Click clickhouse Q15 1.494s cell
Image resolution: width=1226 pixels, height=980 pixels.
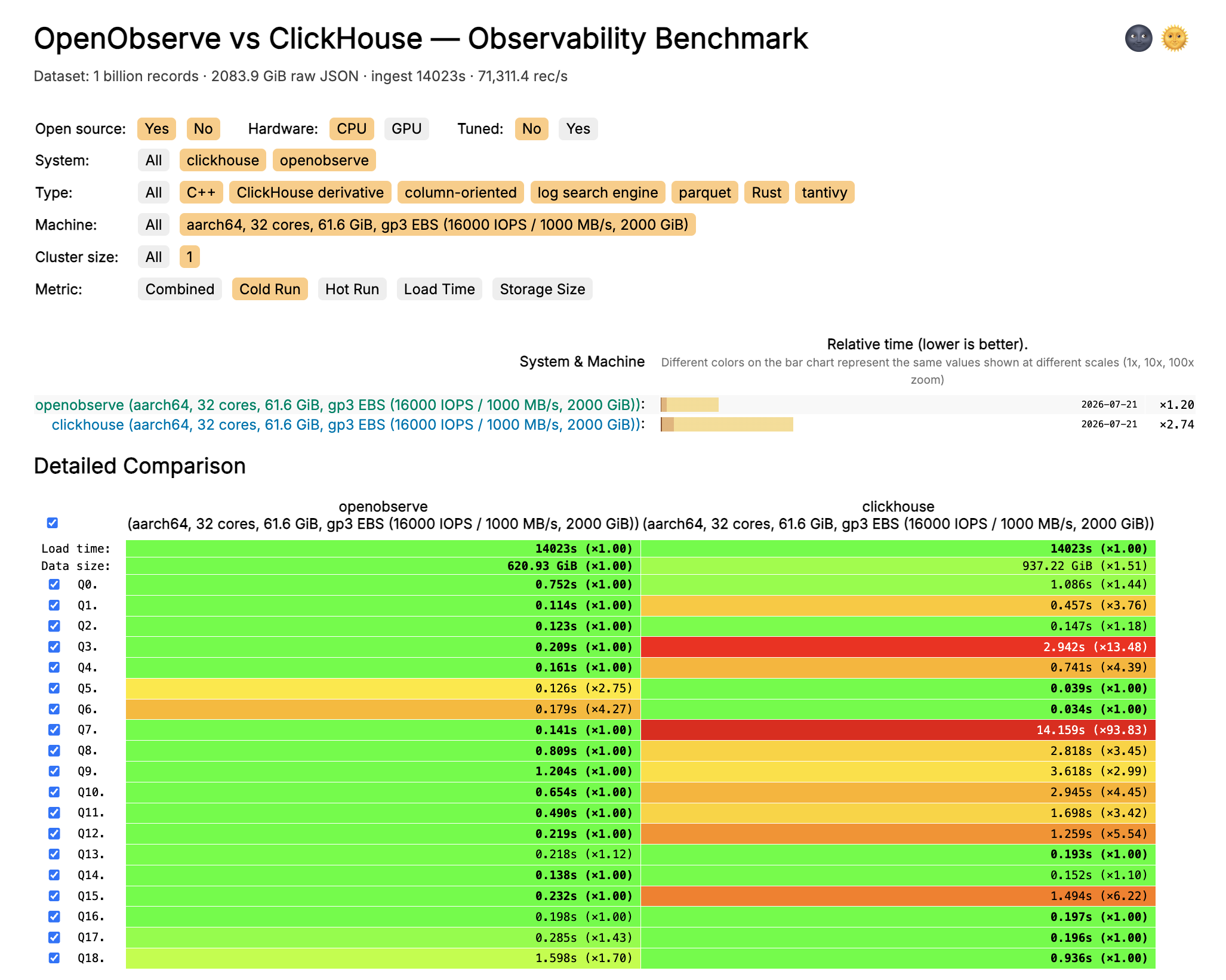point(898,896)
